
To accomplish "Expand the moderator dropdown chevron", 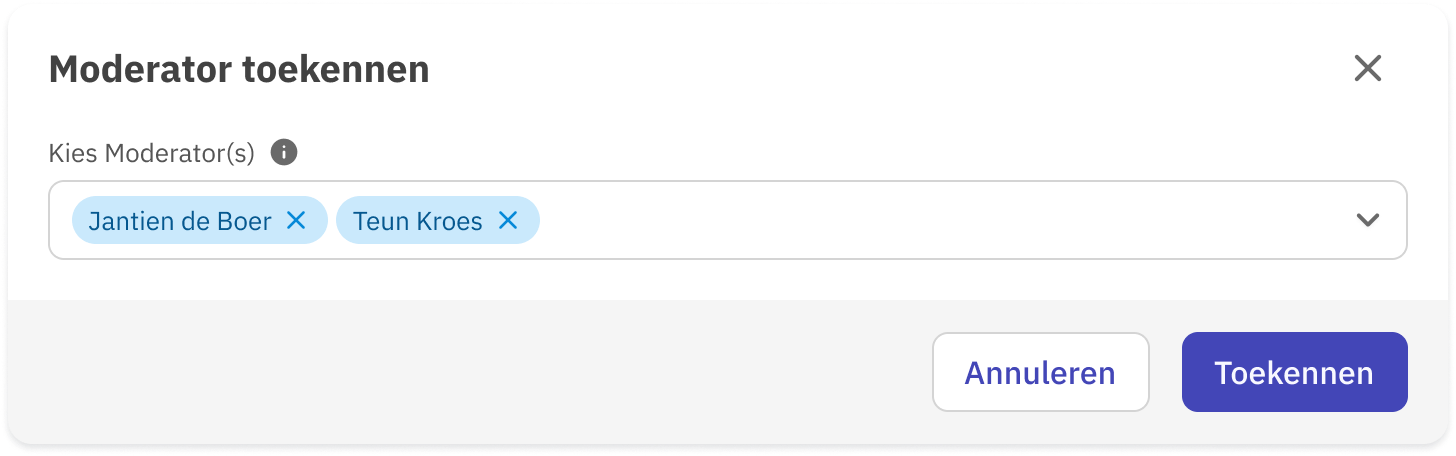I will pos(1367,220).
